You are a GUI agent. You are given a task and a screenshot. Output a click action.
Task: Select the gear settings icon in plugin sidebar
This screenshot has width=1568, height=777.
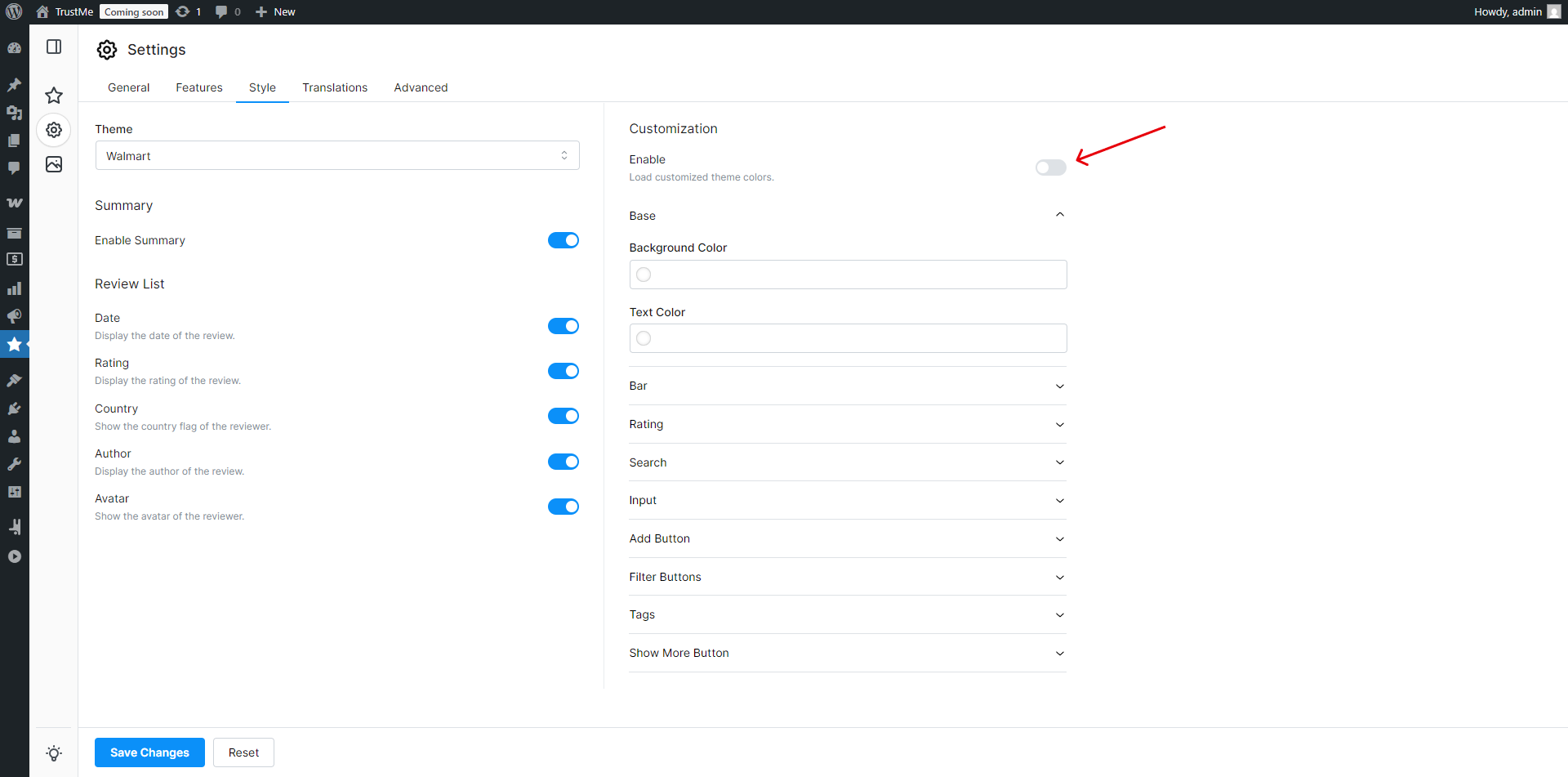(x=54, y=130)
